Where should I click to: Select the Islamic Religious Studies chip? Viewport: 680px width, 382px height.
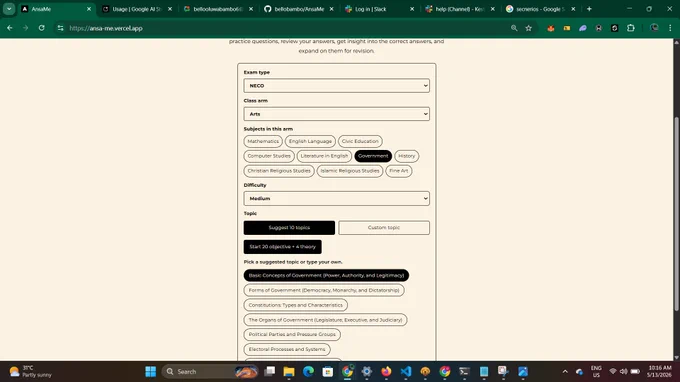(350, 171)
